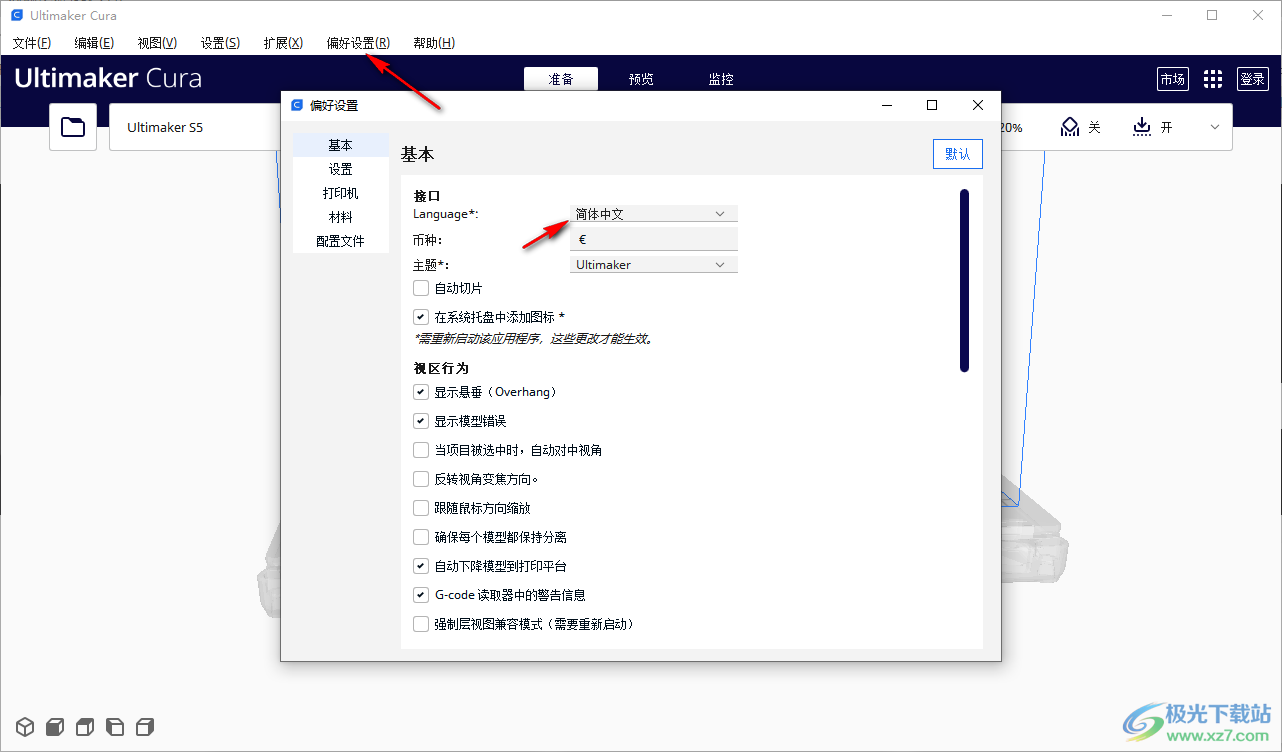Click the support settings icon
Image resolution: width=1282 pixels, height=752 pixels.
1070,127
